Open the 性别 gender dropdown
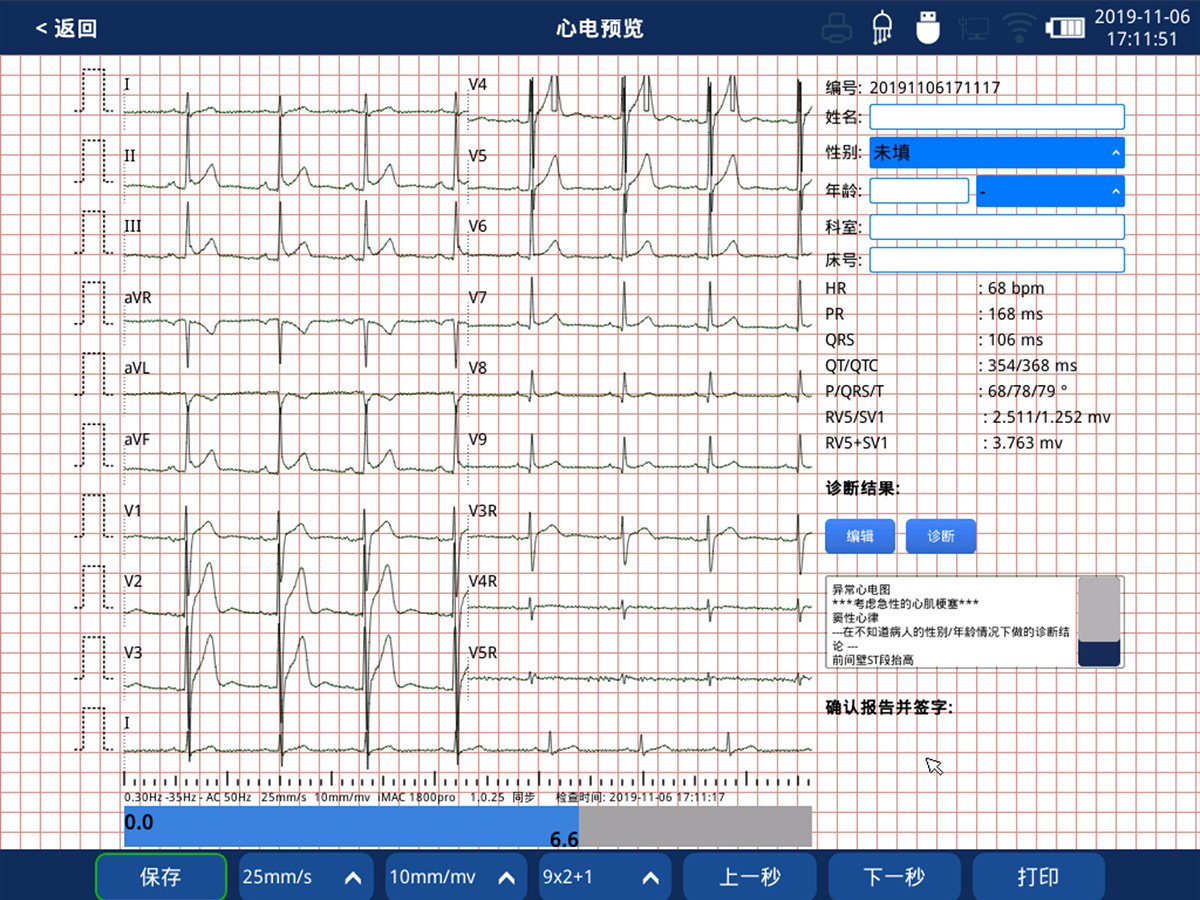The width and height of the screenshot is (1200, 900). point(996,153)
